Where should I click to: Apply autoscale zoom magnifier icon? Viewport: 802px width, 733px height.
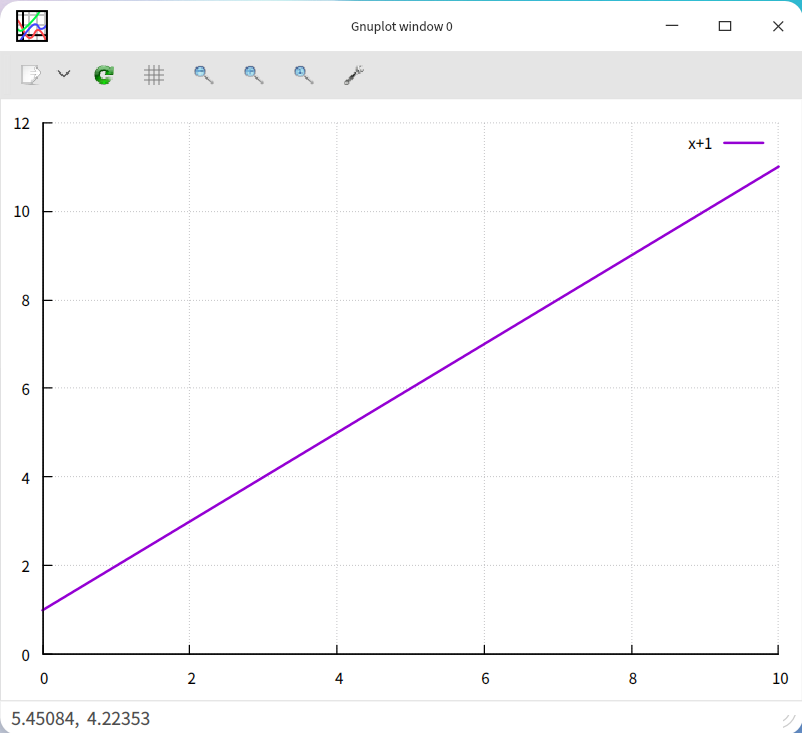point(304,75)
